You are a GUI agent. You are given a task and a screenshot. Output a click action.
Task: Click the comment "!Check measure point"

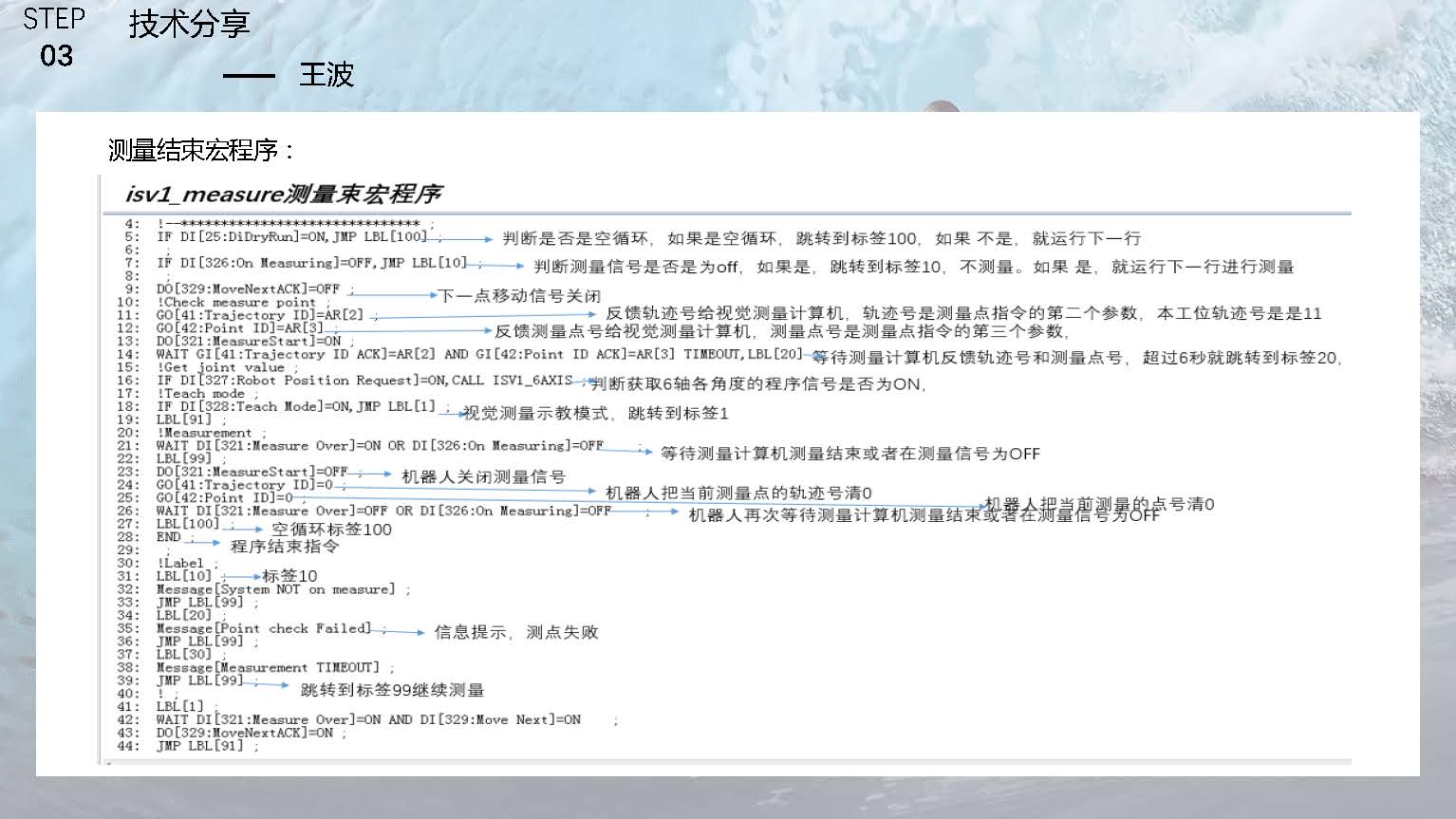pyautogui.click(x=236, y=302)
